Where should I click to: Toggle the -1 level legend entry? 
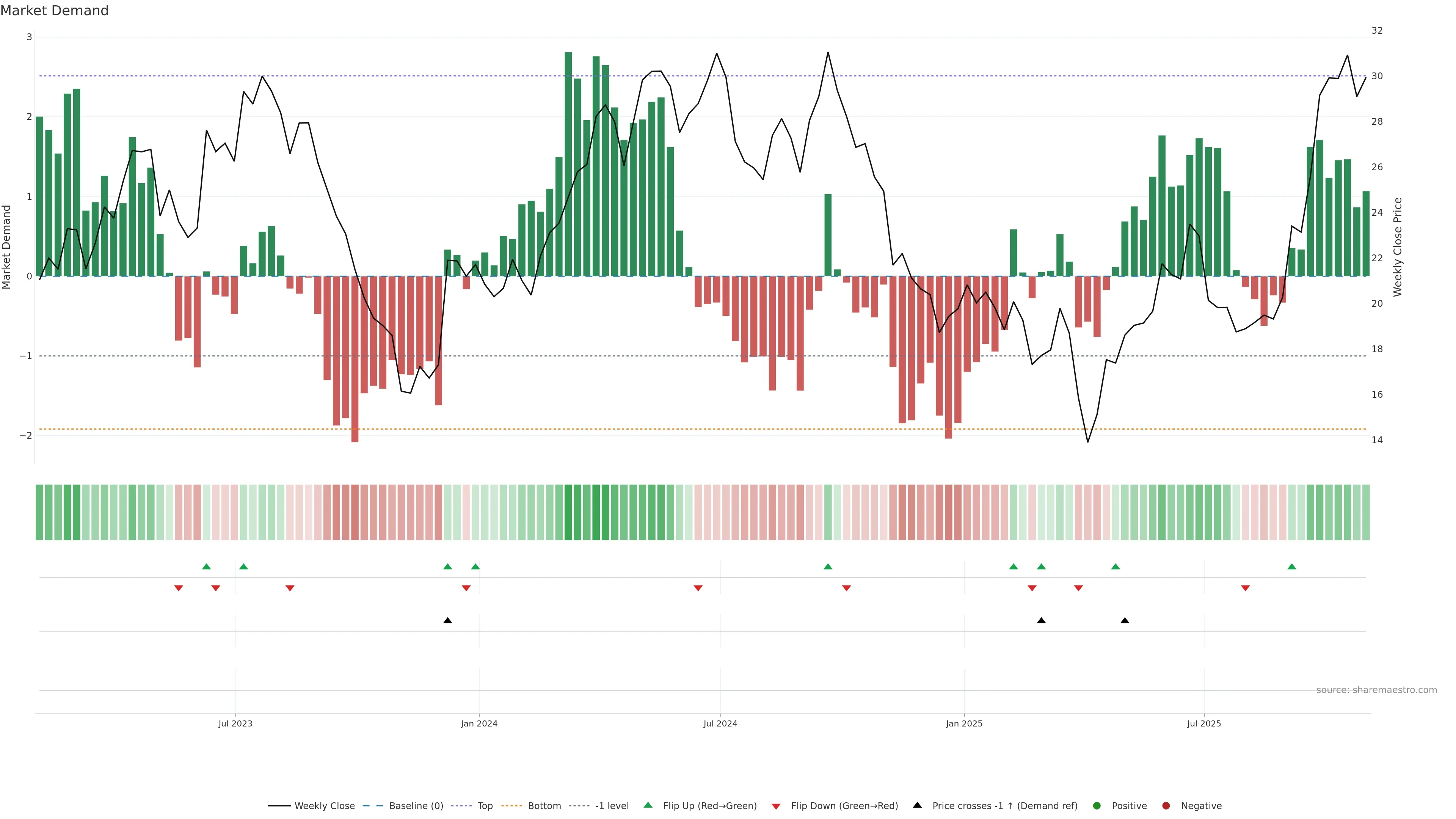point(612,805)
